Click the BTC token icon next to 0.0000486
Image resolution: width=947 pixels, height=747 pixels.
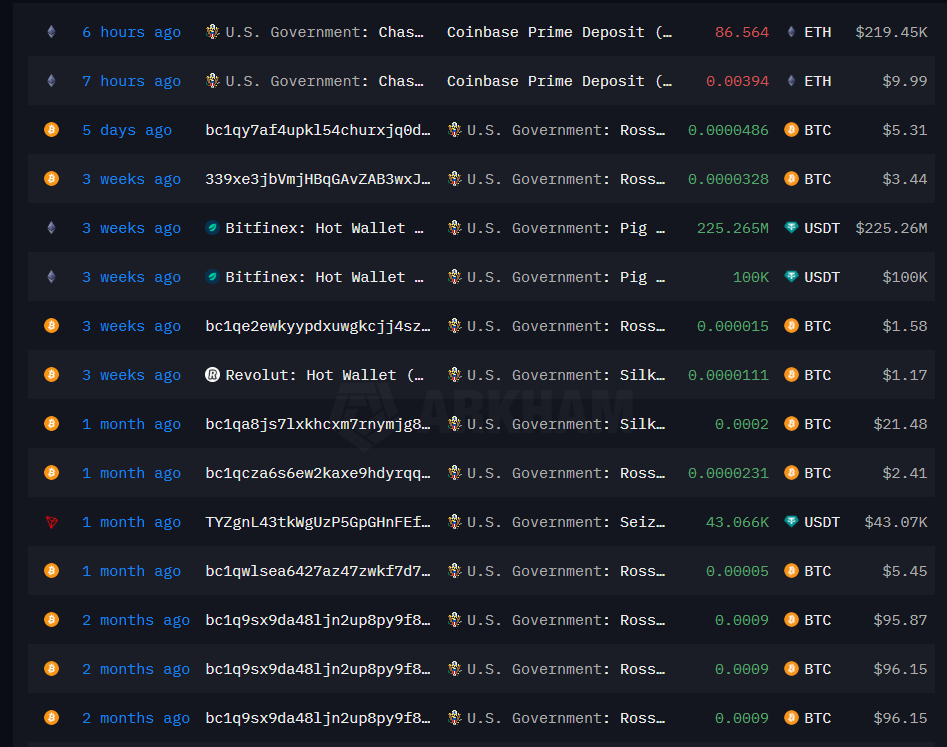pos(791,130)
